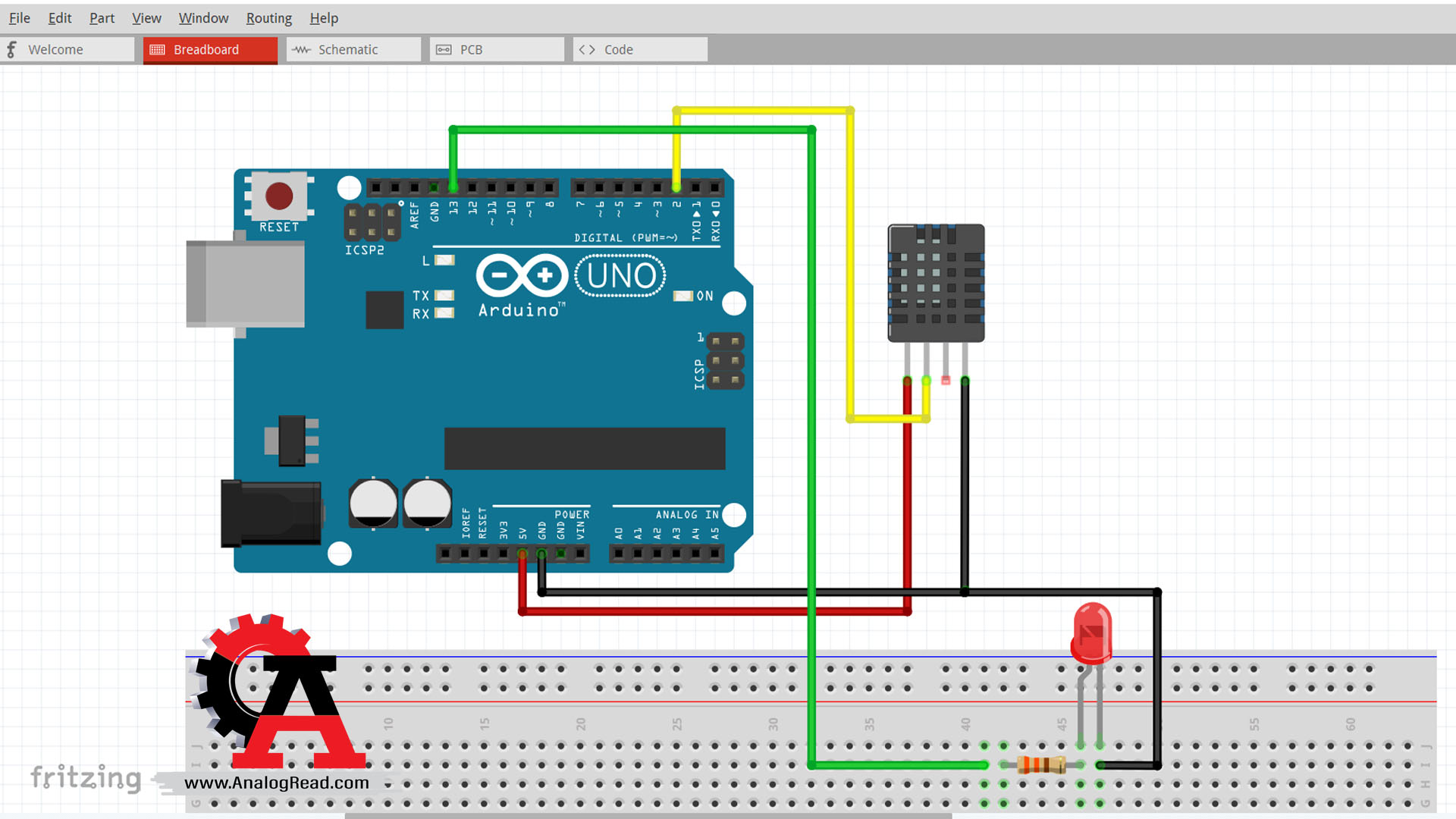Open the Edit menu
The height and width of the screenshot is (819, 1456).
coord(60,17)
